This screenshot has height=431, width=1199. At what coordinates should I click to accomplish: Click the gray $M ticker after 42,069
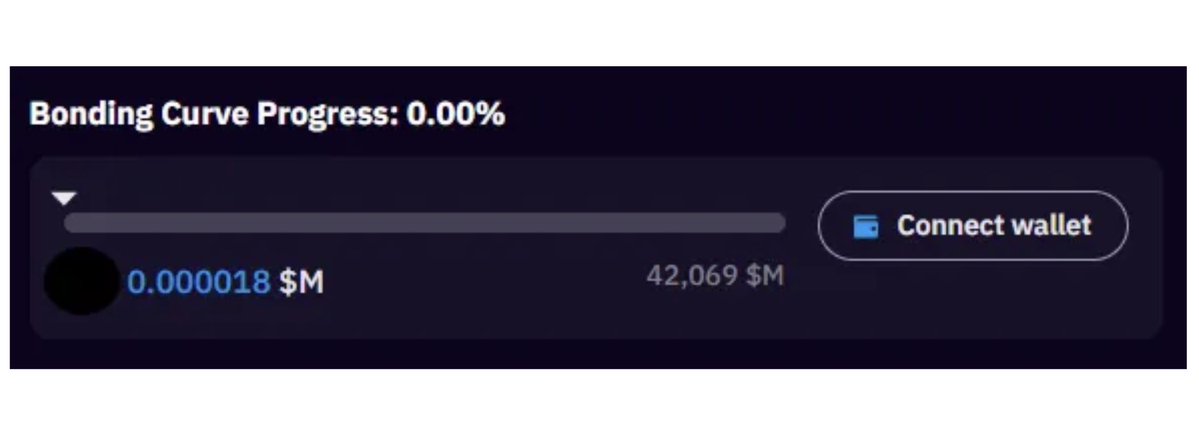tap(765, 276)
